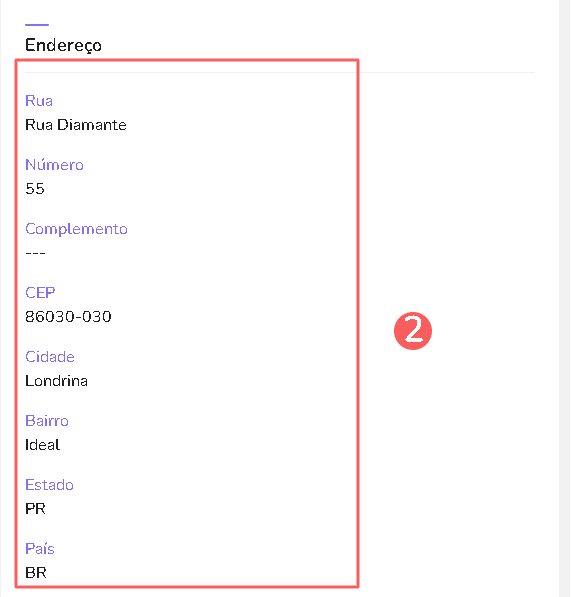Click the purple accent line above Endereço
571x597 pixels.
click(x=37, y=25)
